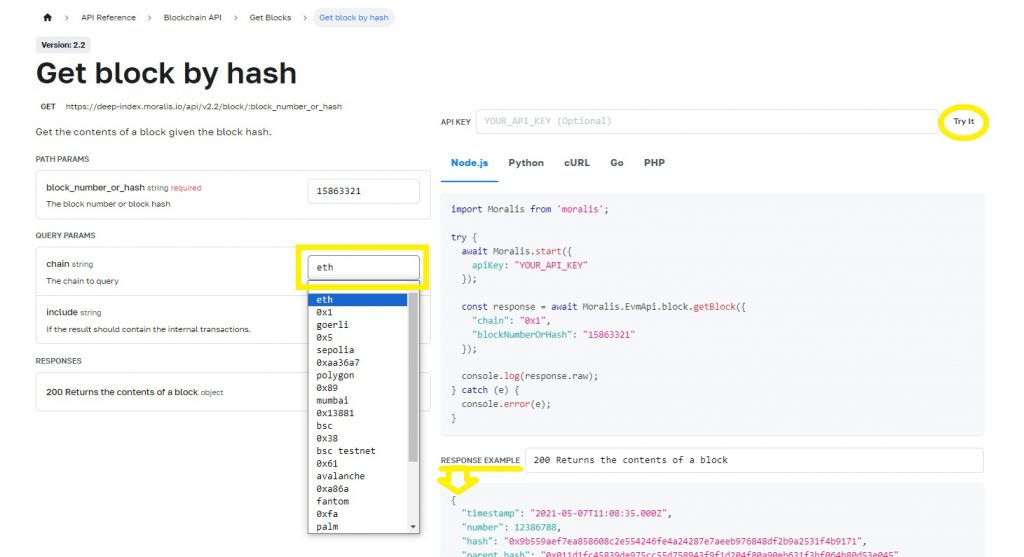Select polygon chain option
This screenshot has width=1024, height=557.
[358, 375]
